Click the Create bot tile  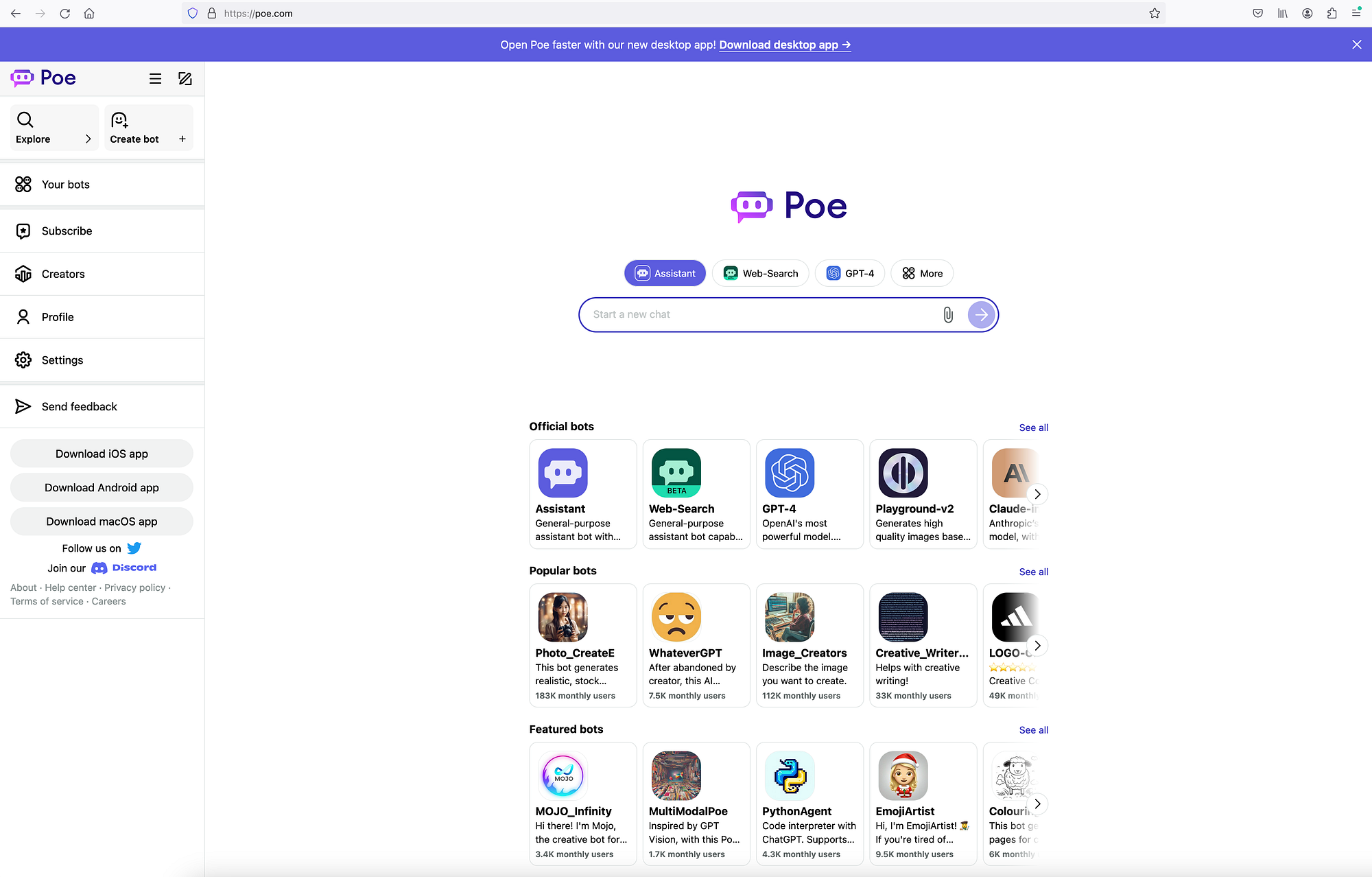148,128
